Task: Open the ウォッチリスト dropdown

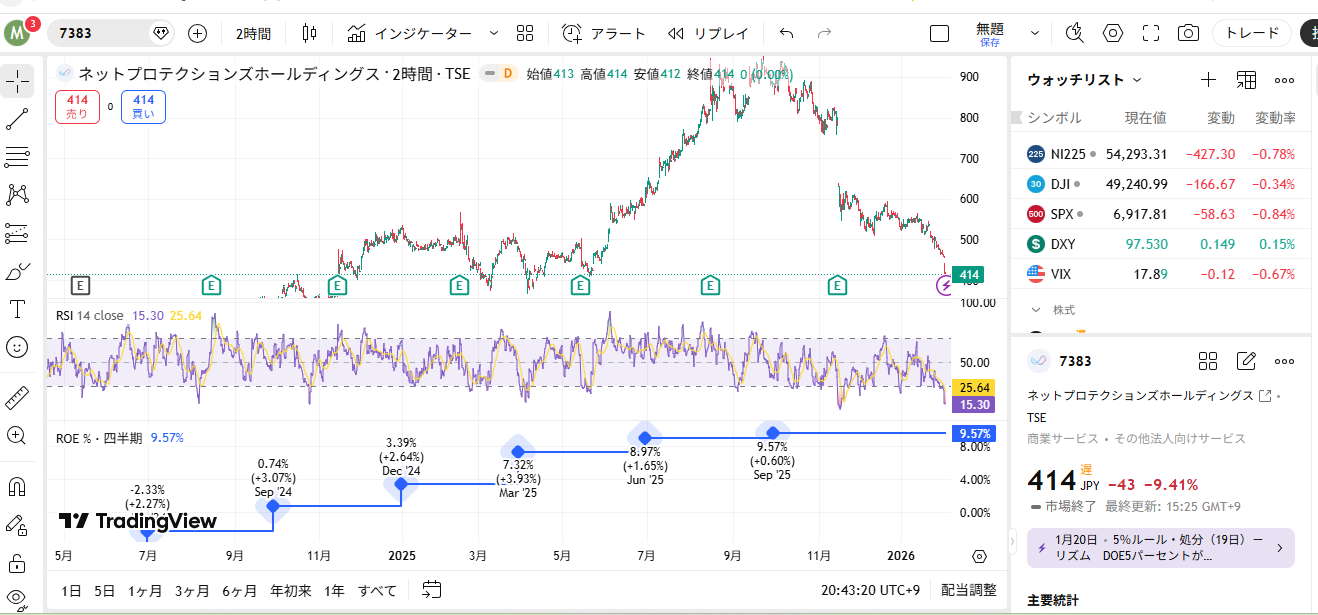Action: pyautogui.click(x=1085, y=80)
